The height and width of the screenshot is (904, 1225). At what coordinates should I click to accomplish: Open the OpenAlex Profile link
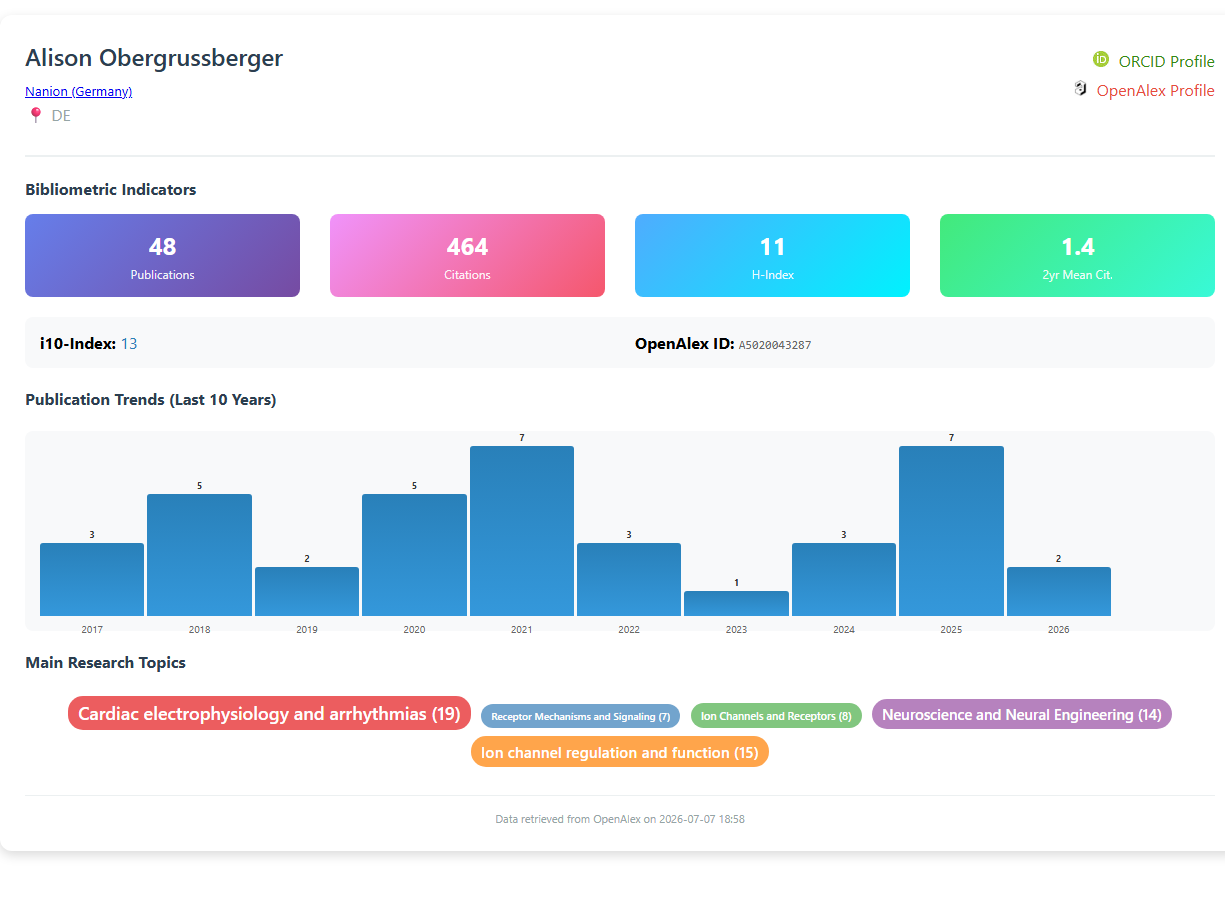click(x=1155, y=90)
